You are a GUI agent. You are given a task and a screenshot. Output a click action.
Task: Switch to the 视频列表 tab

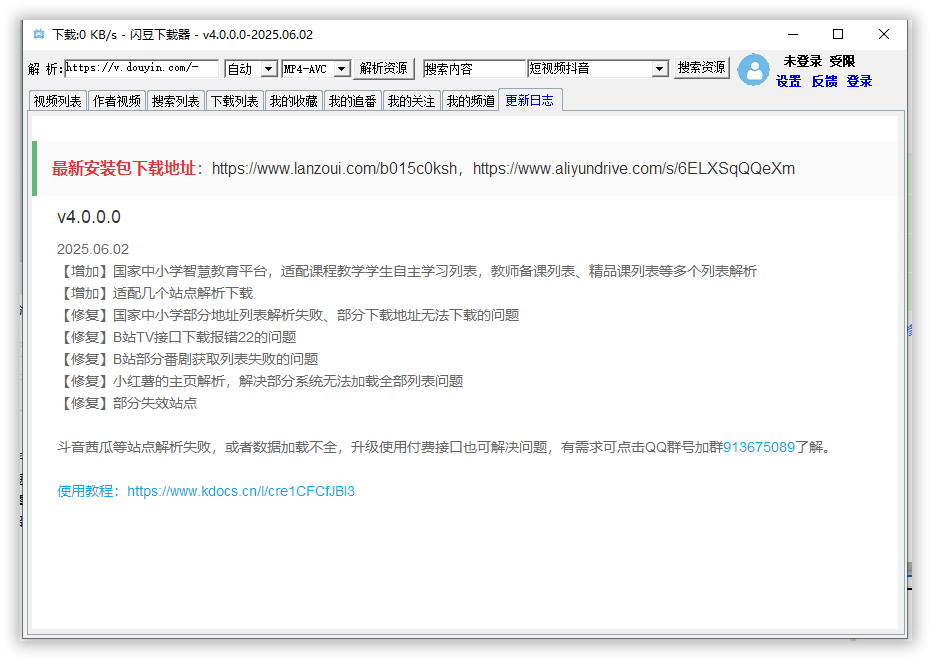tap(58, 101)
